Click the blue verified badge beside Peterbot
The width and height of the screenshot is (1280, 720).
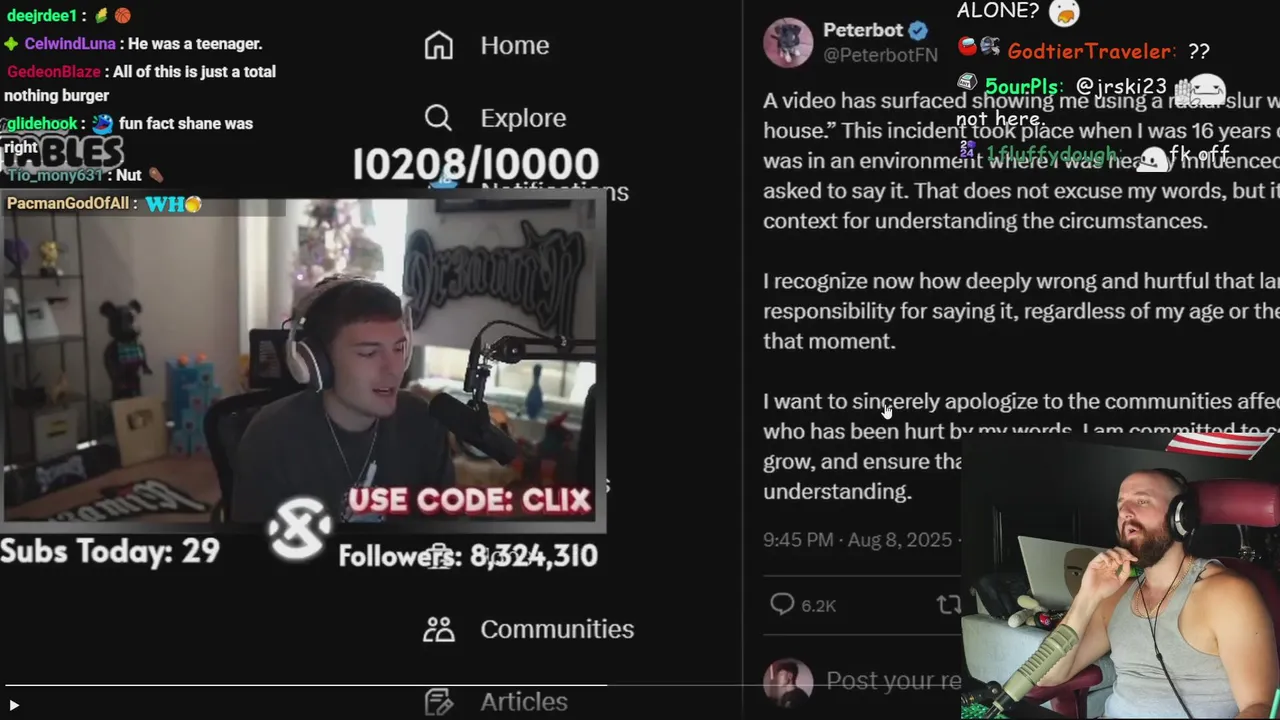pos(918,30)
